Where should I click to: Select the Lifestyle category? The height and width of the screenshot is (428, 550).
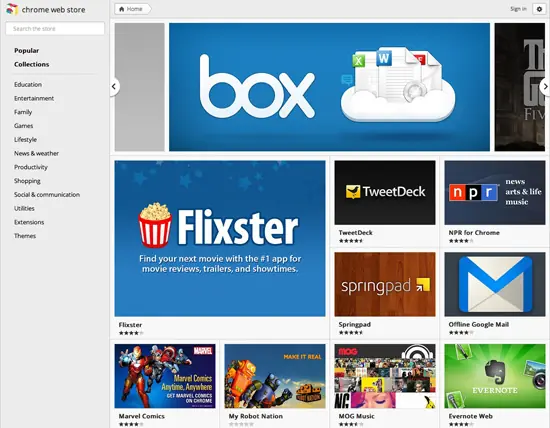pos(25,140)
